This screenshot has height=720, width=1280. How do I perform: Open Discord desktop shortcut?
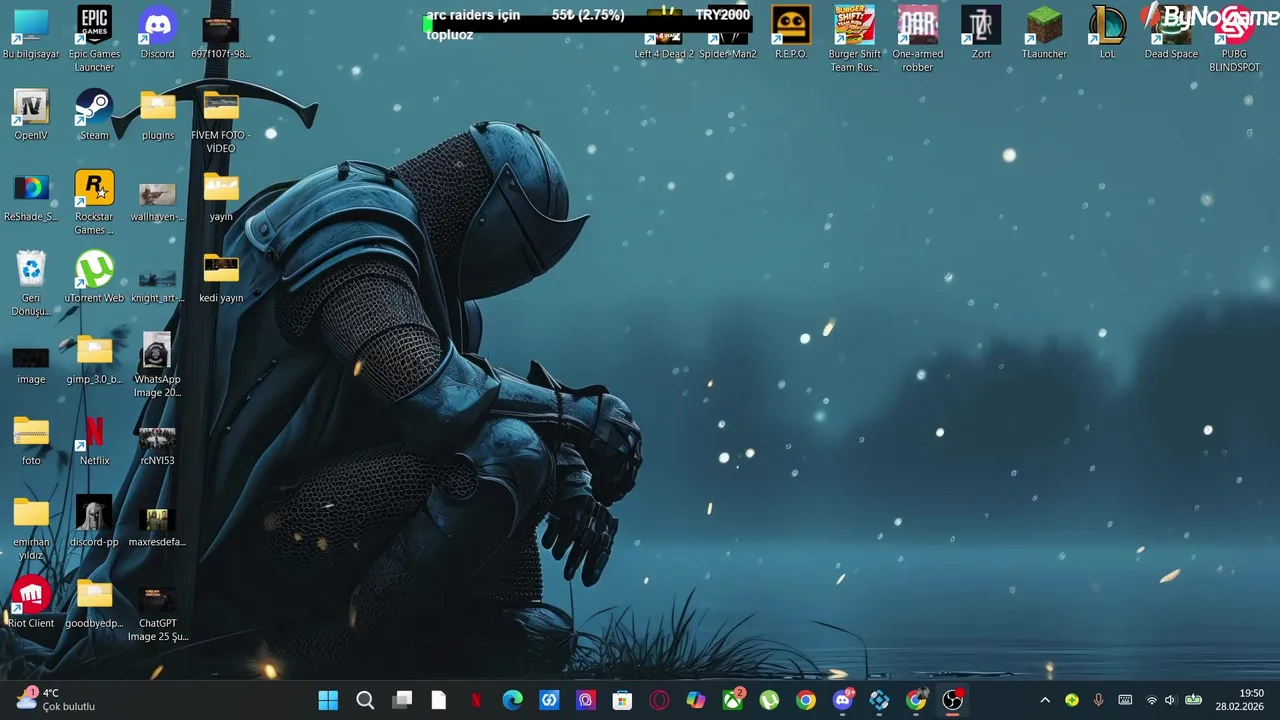coord(157,33)
